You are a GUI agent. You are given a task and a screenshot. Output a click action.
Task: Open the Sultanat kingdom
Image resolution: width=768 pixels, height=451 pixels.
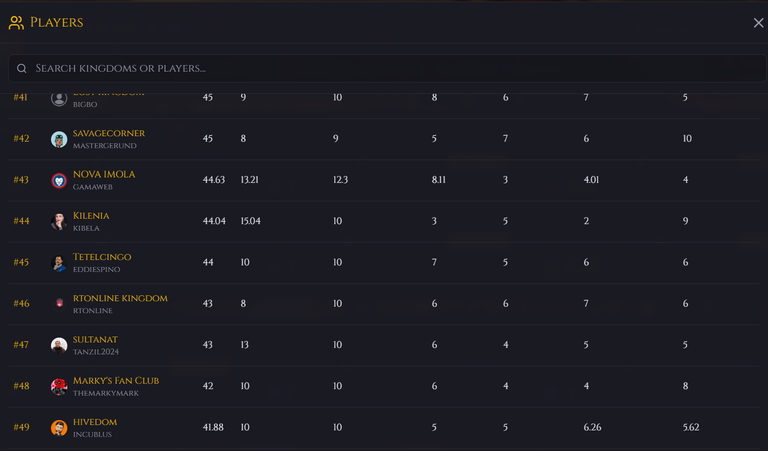95,339
